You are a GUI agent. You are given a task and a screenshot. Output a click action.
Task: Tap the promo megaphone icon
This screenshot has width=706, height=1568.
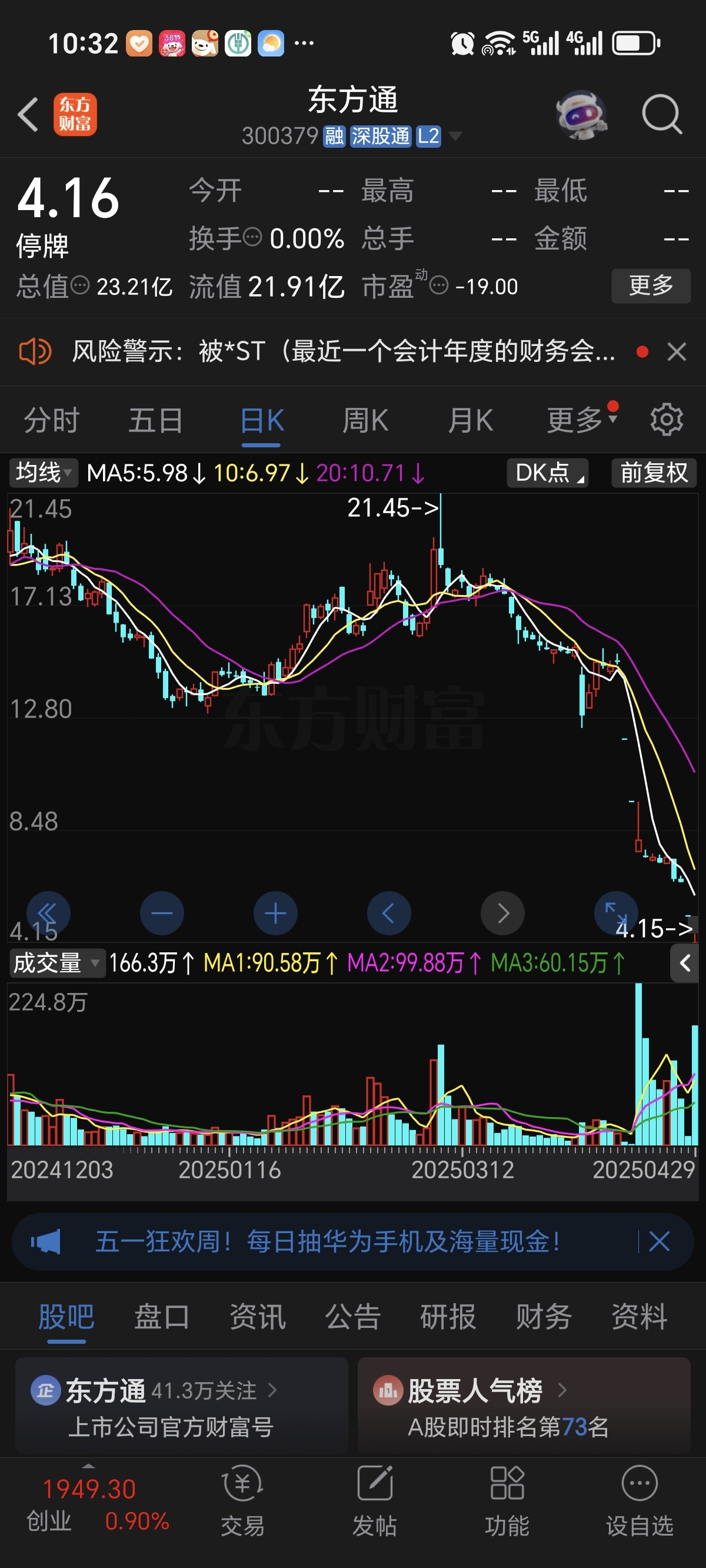click(46, 1241)
